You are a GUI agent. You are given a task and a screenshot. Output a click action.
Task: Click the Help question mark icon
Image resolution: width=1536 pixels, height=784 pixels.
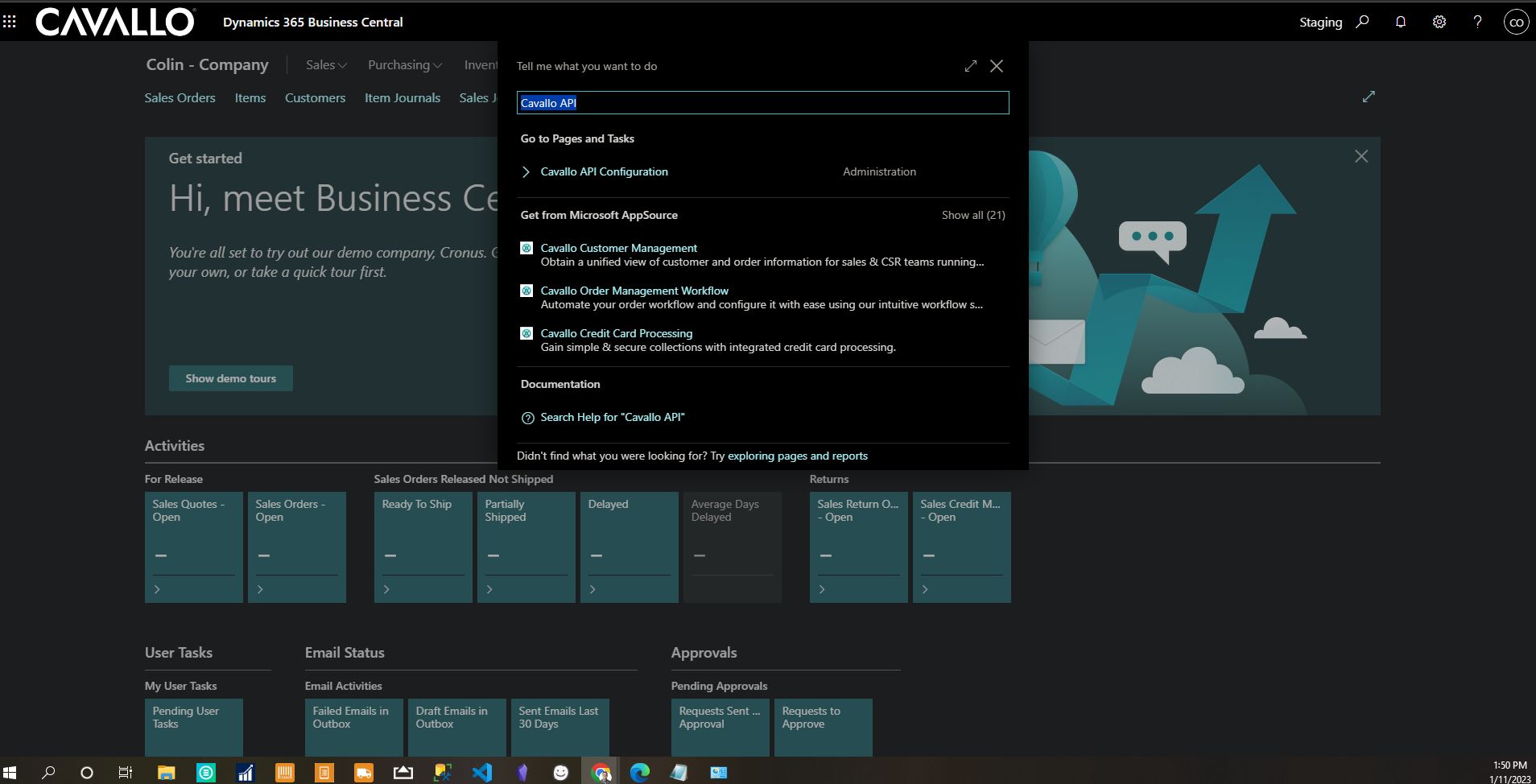click(x=1477, y=22)
